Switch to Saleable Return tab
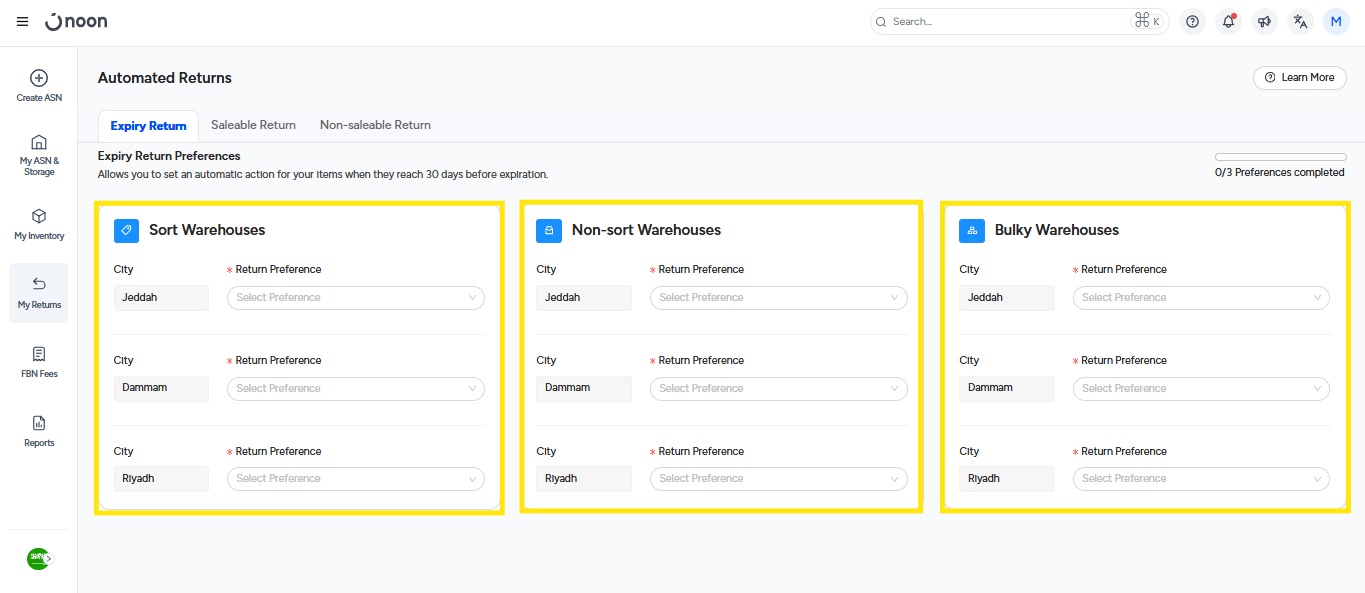The image size is (1365, 593). point(253,125)
